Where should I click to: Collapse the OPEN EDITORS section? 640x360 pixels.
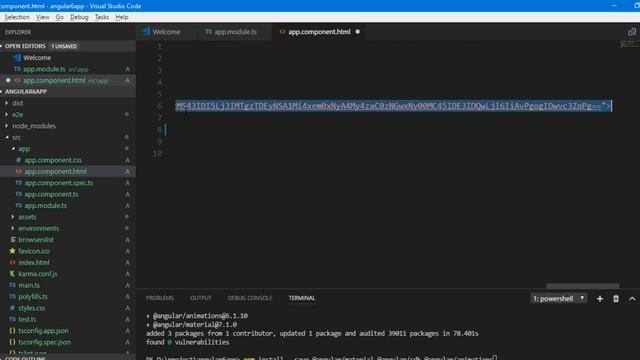25,46
